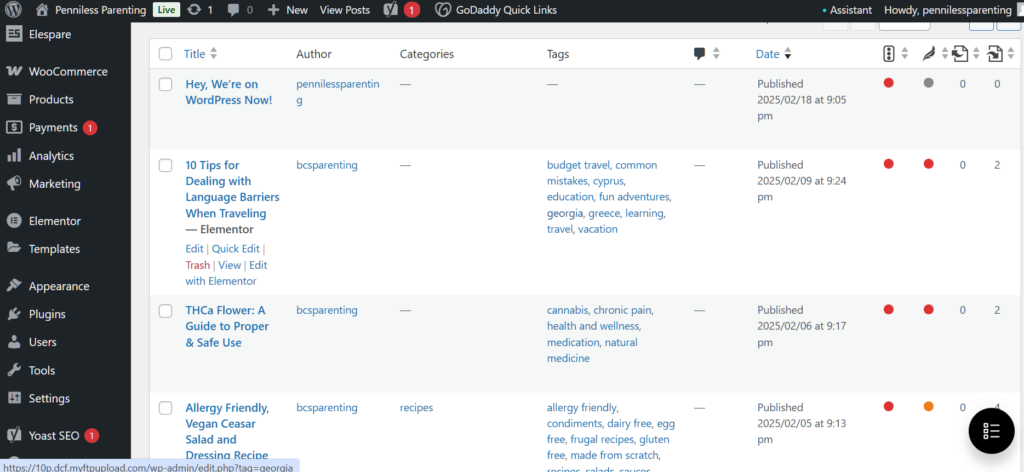Click the readability feather column icon
The height and width of the screenshot is (472, 1024).
[x=928, y=54]
